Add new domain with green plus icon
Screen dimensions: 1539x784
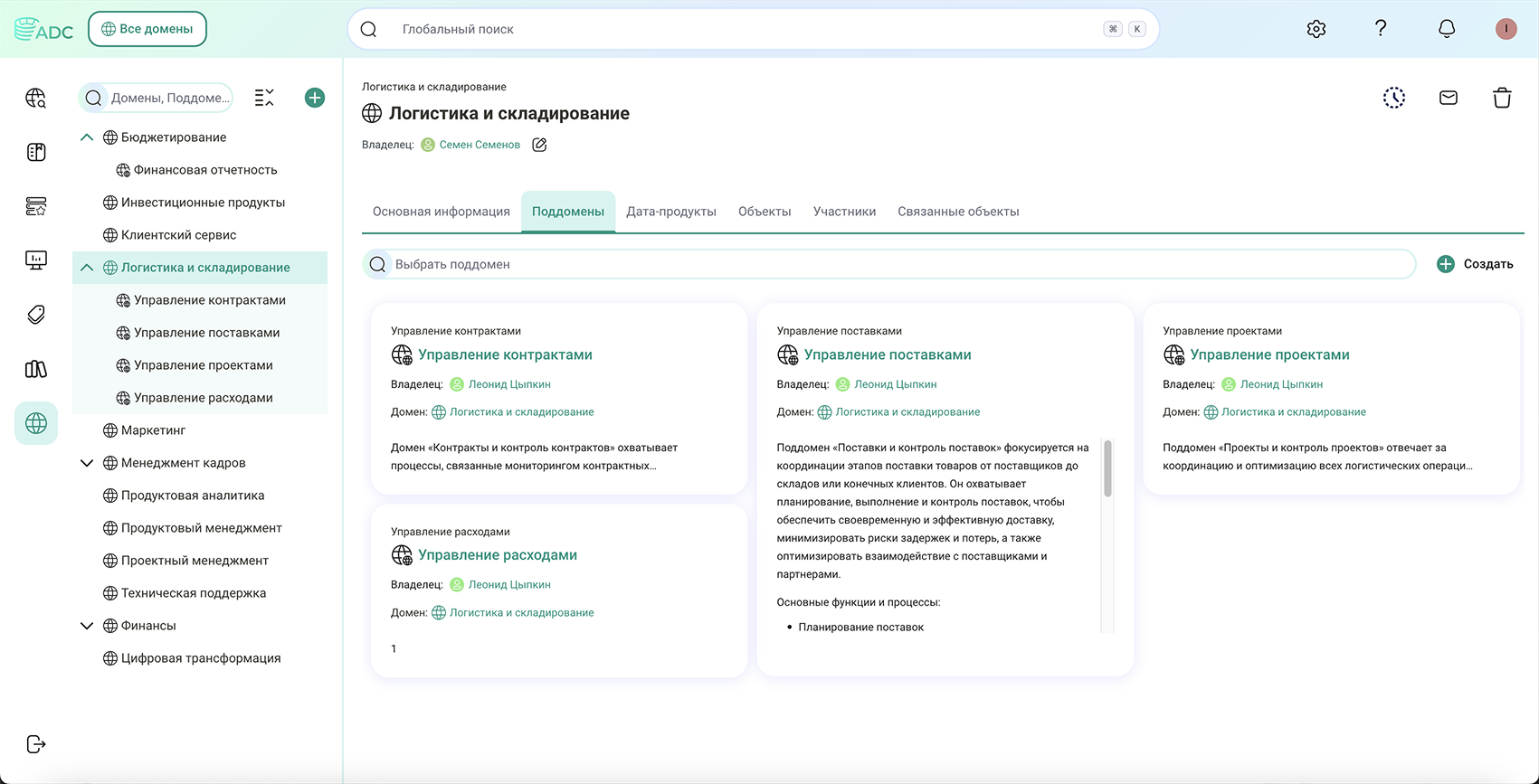point(315,98)
